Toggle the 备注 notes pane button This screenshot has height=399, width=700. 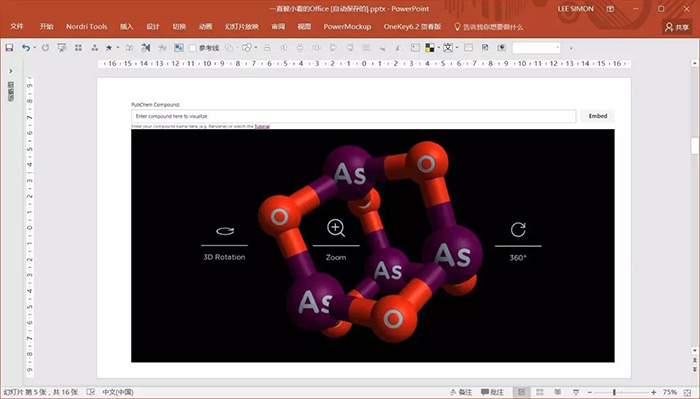(x=461, y=392)
